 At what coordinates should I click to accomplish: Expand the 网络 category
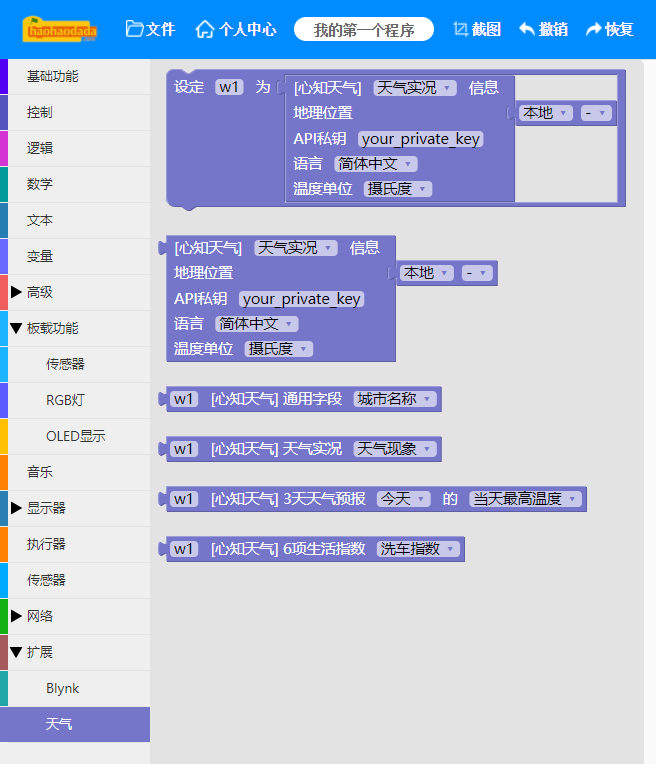tap(75, 616)
